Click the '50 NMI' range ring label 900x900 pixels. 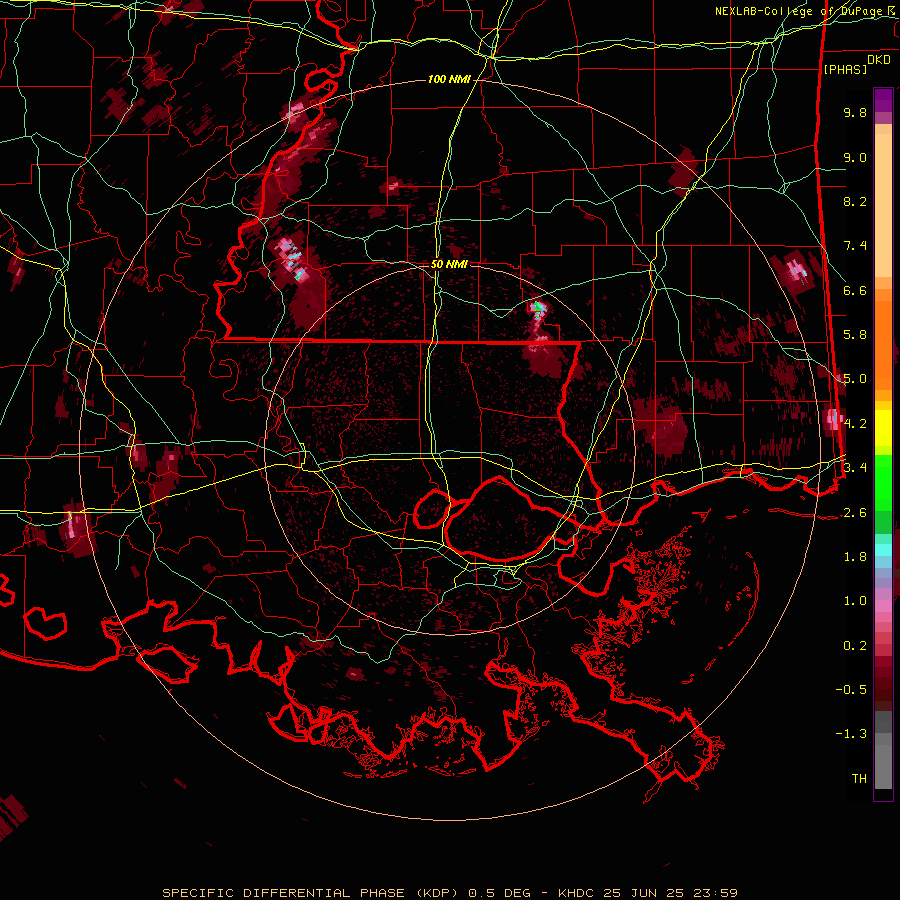[449, 264]
